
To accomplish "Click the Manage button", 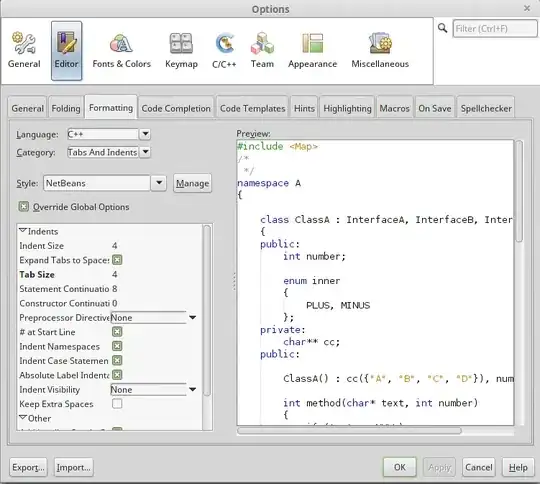I will (x=193, y=183).
